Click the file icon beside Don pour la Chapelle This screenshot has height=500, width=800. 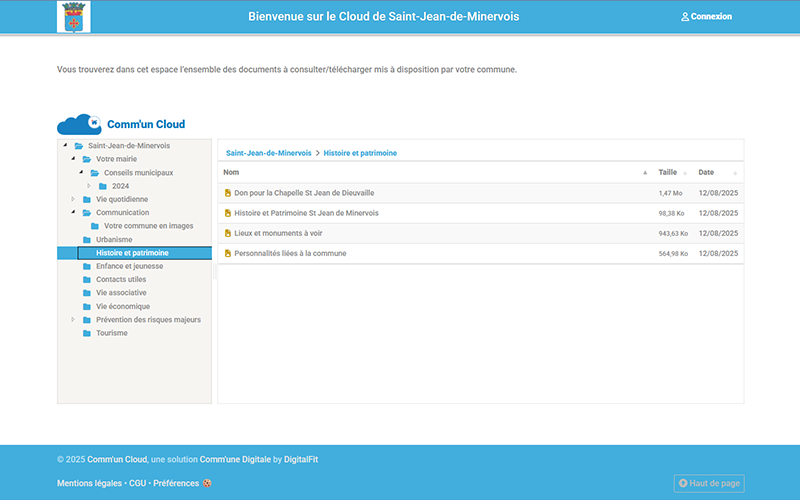point(228,193)
